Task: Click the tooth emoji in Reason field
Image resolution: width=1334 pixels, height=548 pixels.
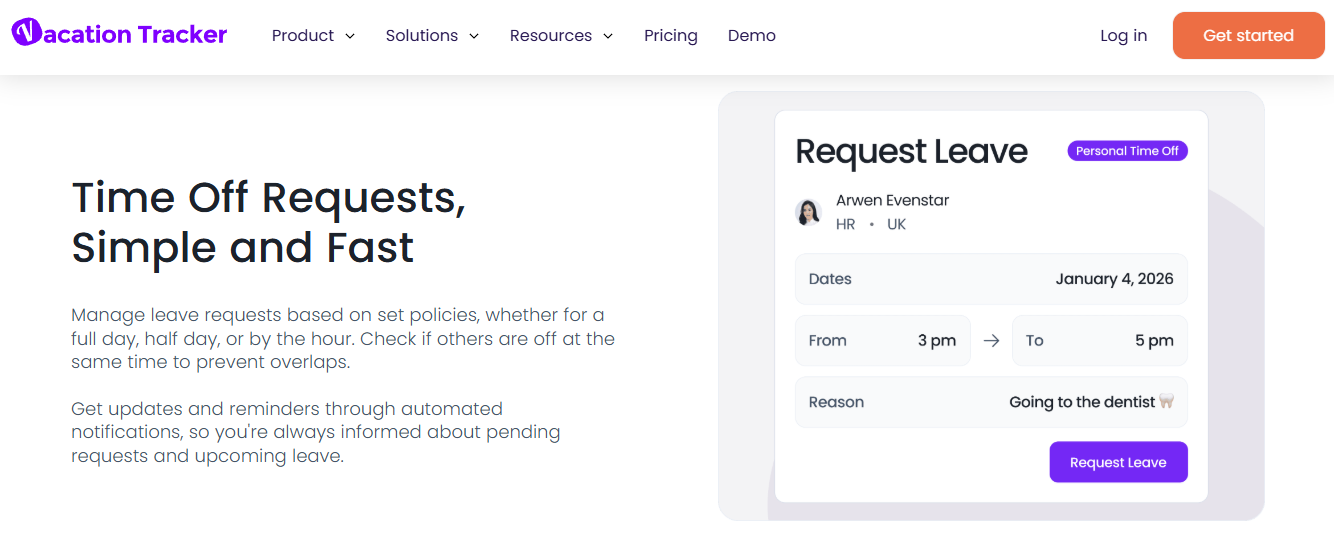Action: click(x=1166, y=402)
